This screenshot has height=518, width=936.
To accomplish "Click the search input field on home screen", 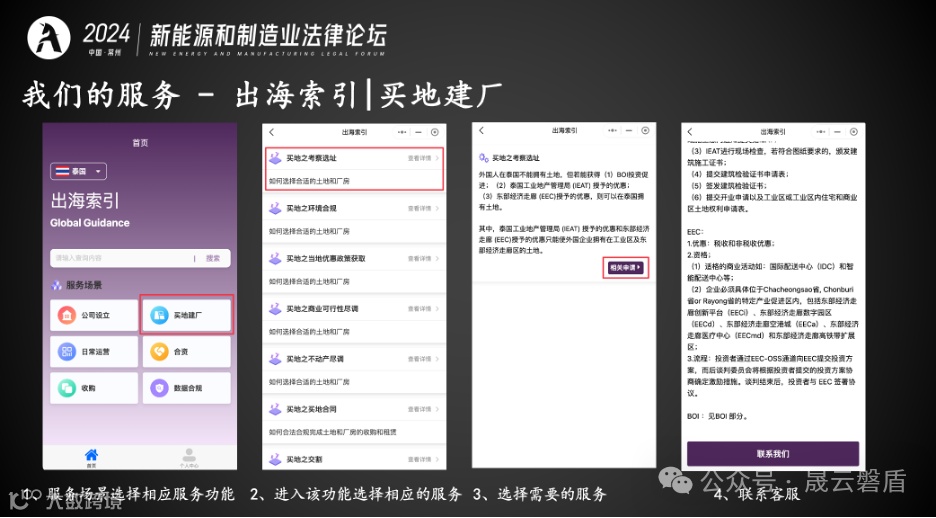I will pos(122,258).
